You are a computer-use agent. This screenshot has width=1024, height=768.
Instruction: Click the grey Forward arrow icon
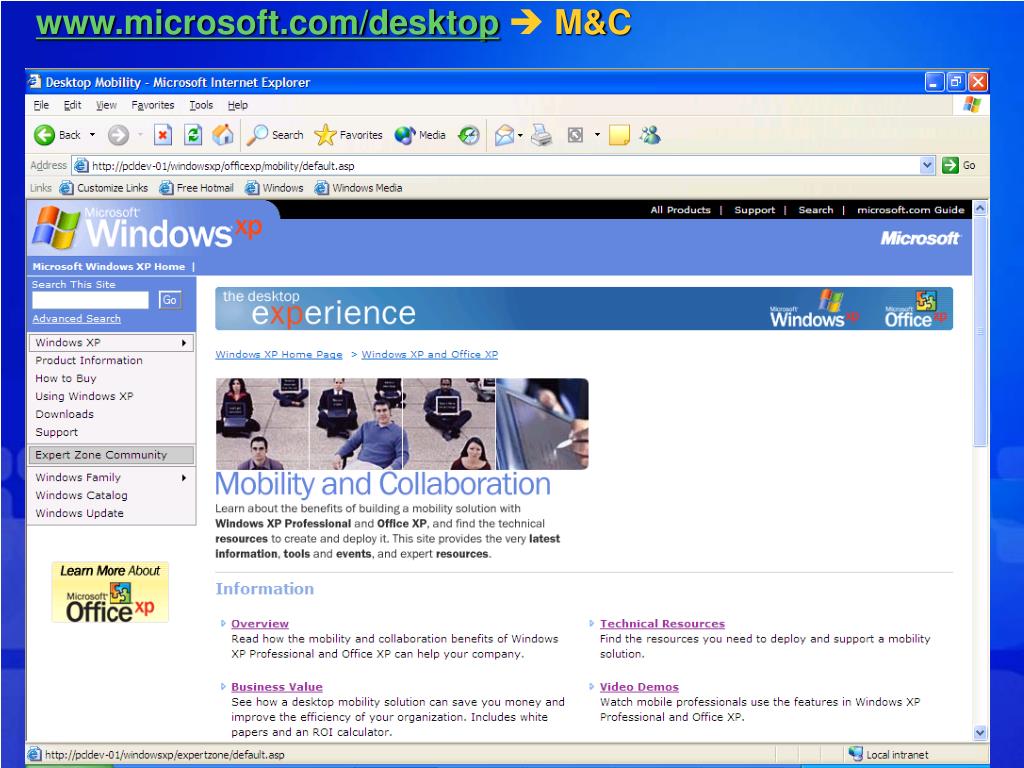(118, 135)
